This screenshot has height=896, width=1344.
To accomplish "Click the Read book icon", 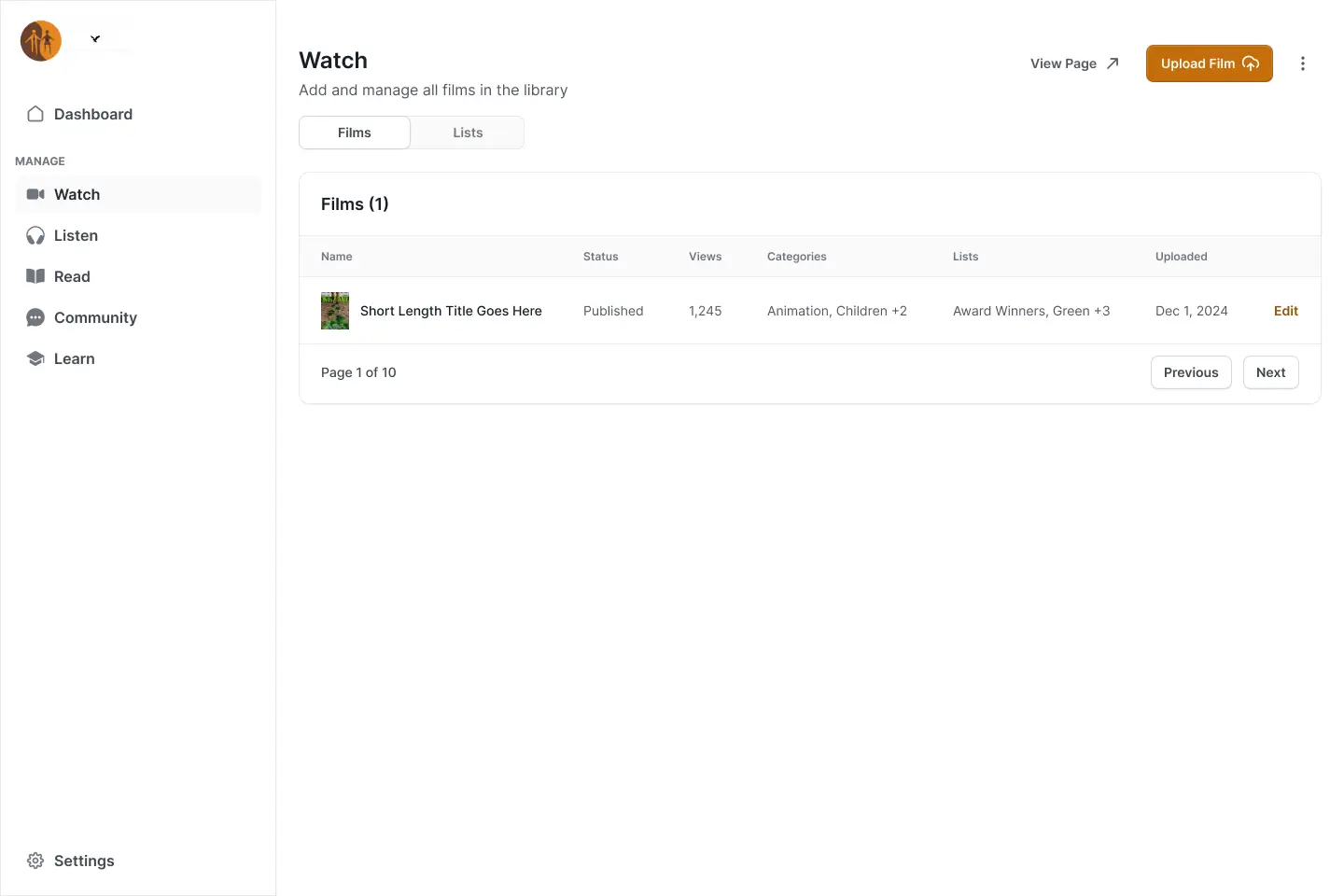I will click(x=35, y=276).
